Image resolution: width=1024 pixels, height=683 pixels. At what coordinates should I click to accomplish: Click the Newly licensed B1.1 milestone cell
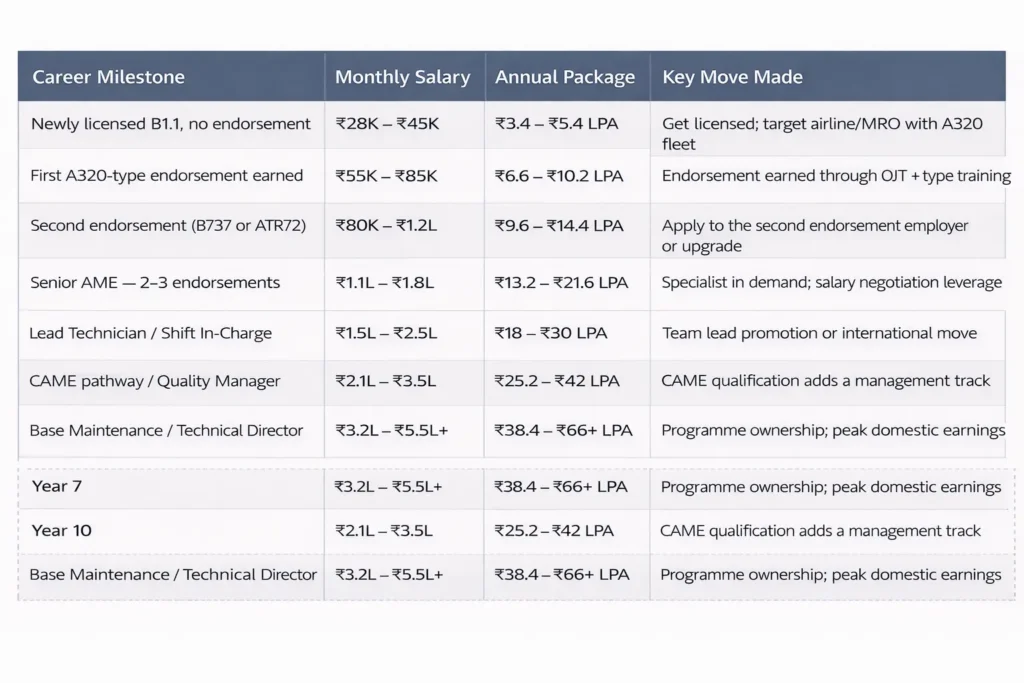point(171,124)
